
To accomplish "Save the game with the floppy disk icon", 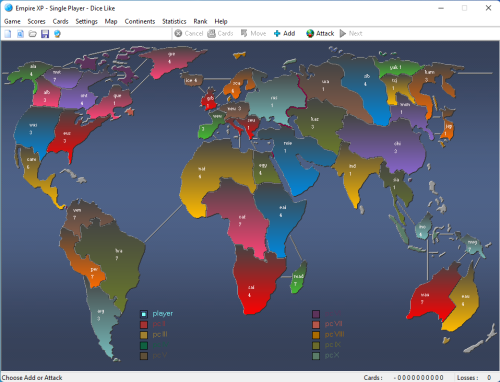I will tap(45, 34).
